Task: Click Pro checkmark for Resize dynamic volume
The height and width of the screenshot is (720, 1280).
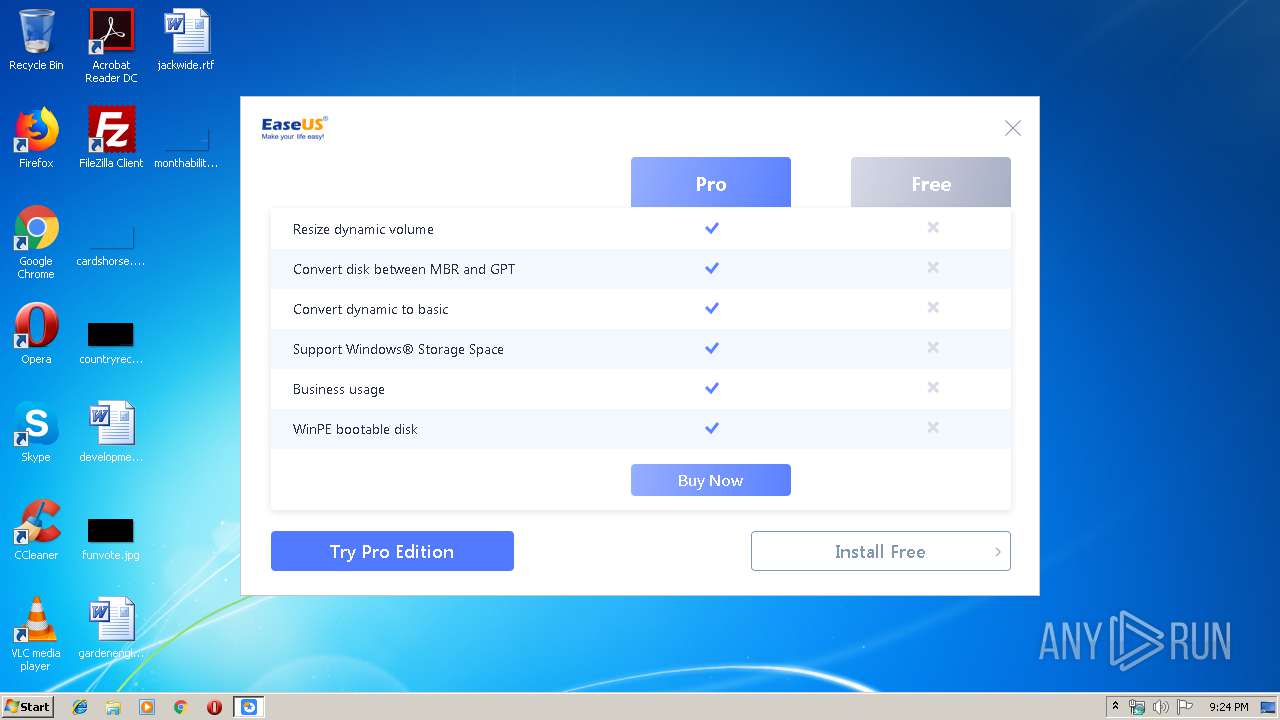Action: 712,228
